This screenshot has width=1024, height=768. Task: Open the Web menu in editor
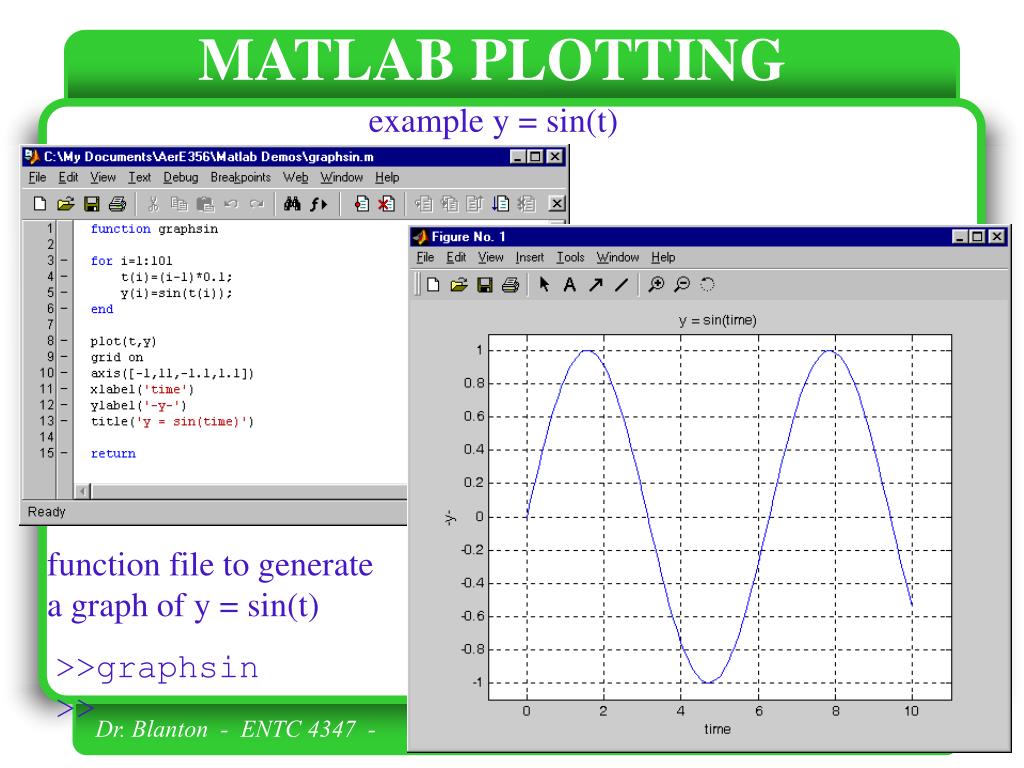(x=295, y=178)
